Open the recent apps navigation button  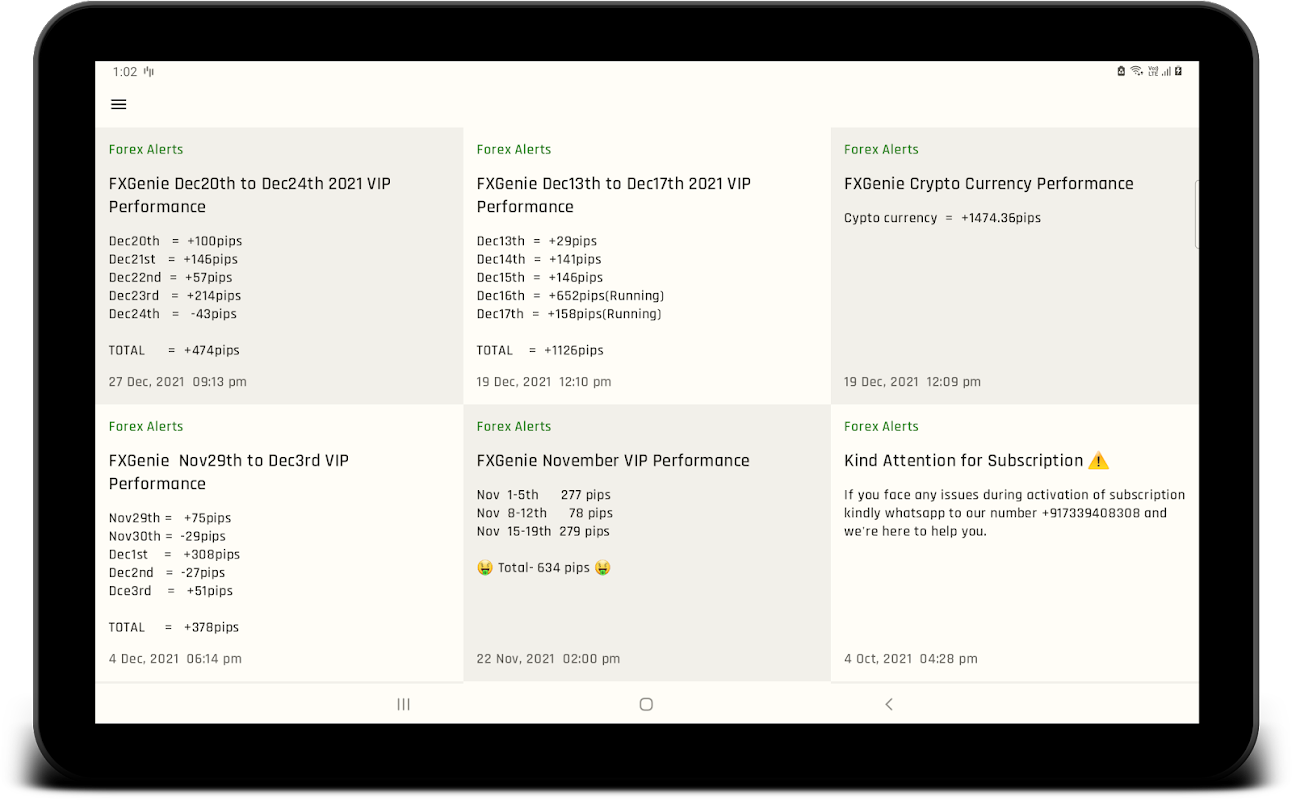coord(404,704)
